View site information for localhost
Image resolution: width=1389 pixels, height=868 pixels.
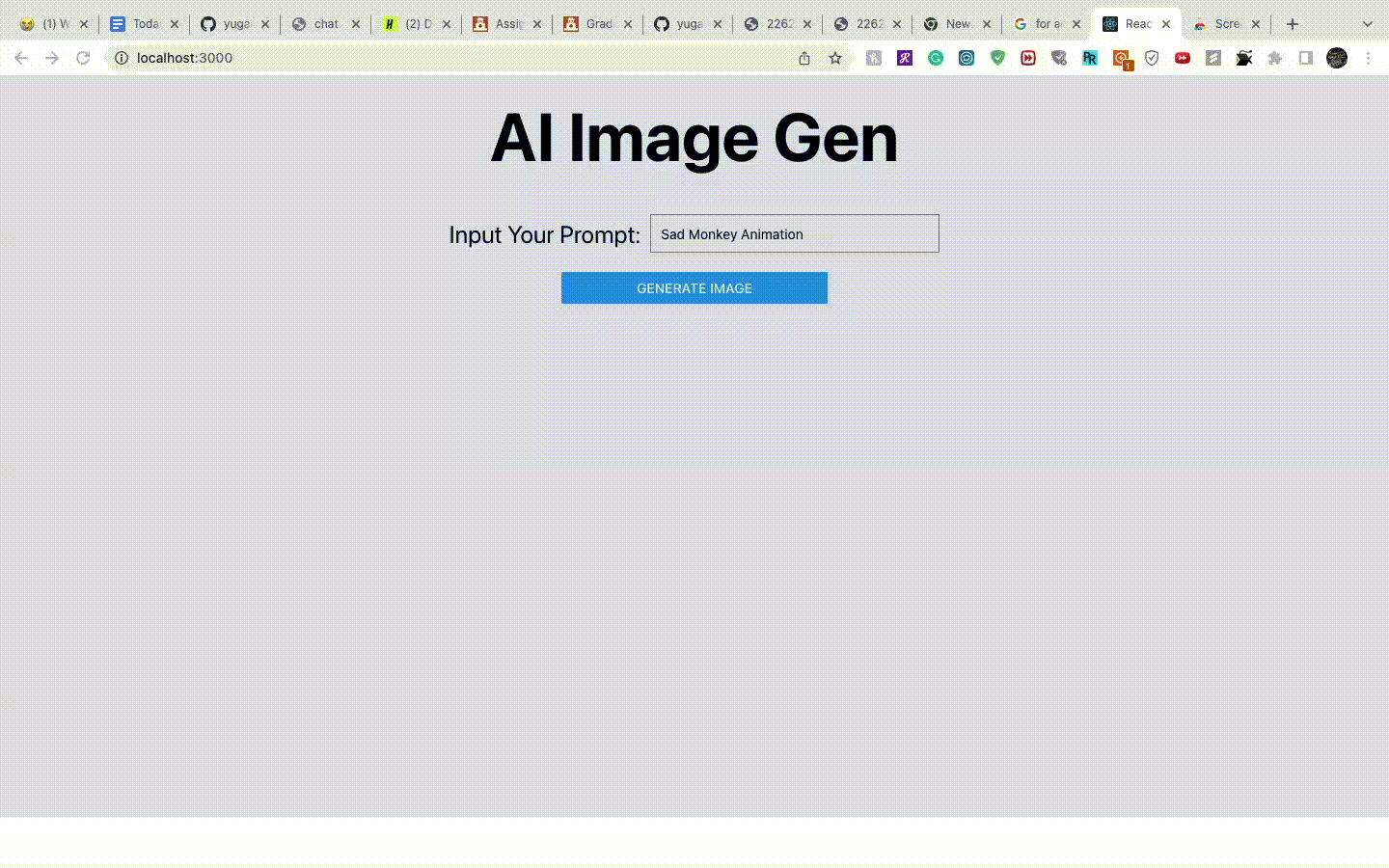click(122, 58)
